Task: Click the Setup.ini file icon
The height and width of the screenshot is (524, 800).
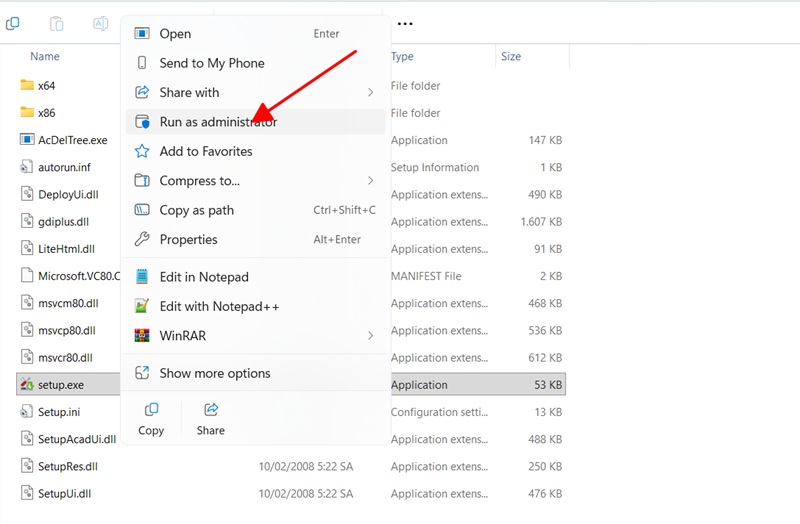Action: tap(27, 411)
